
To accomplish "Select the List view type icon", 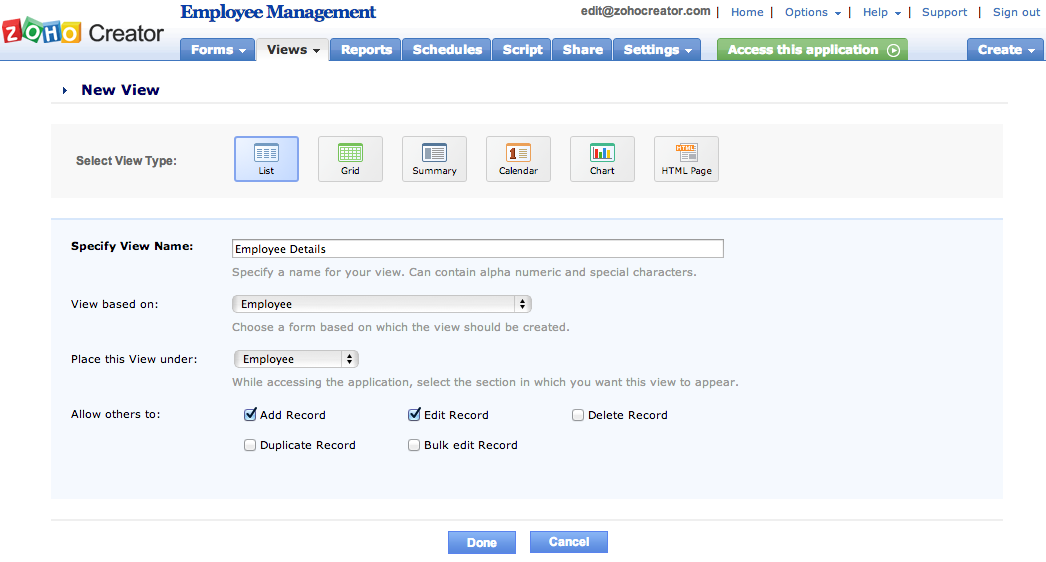I will (x=266, y=158).
